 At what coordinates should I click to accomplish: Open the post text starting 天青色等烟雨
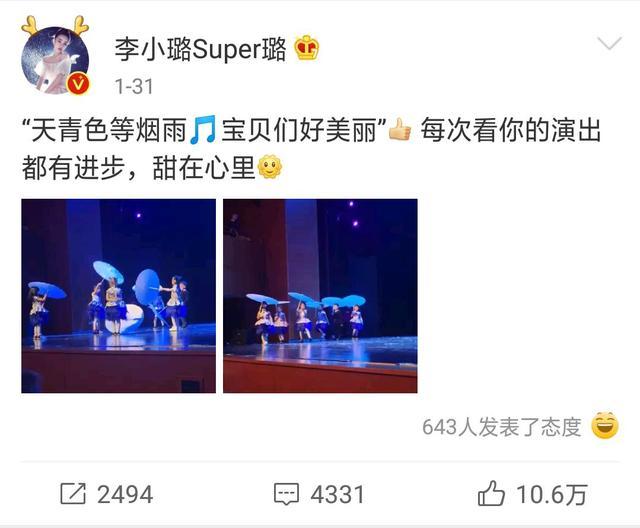[311, 149]
